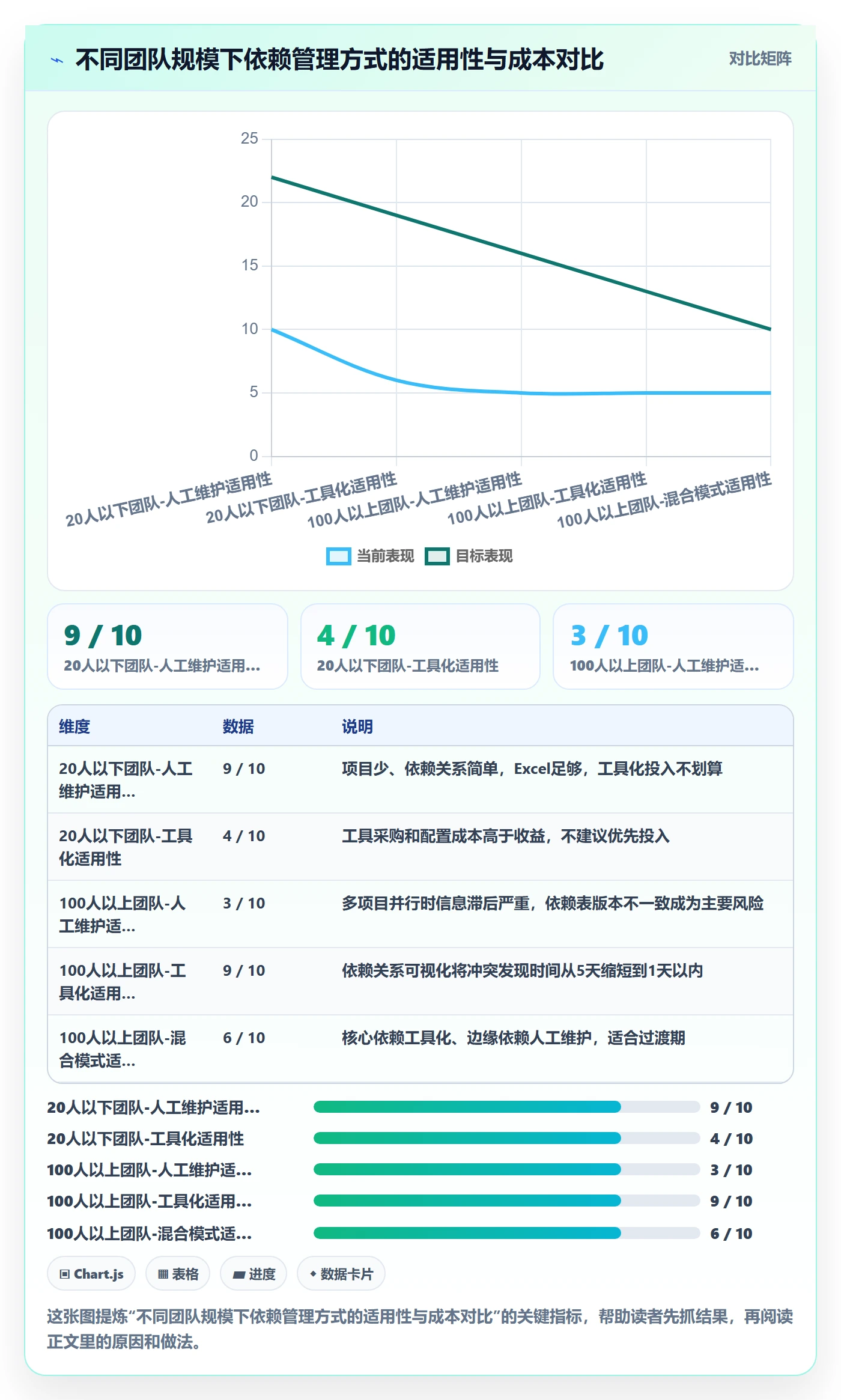Select the 数据卡片 chip
Viewport: 841px width, 1400px height.
(x=341, y=1273)
